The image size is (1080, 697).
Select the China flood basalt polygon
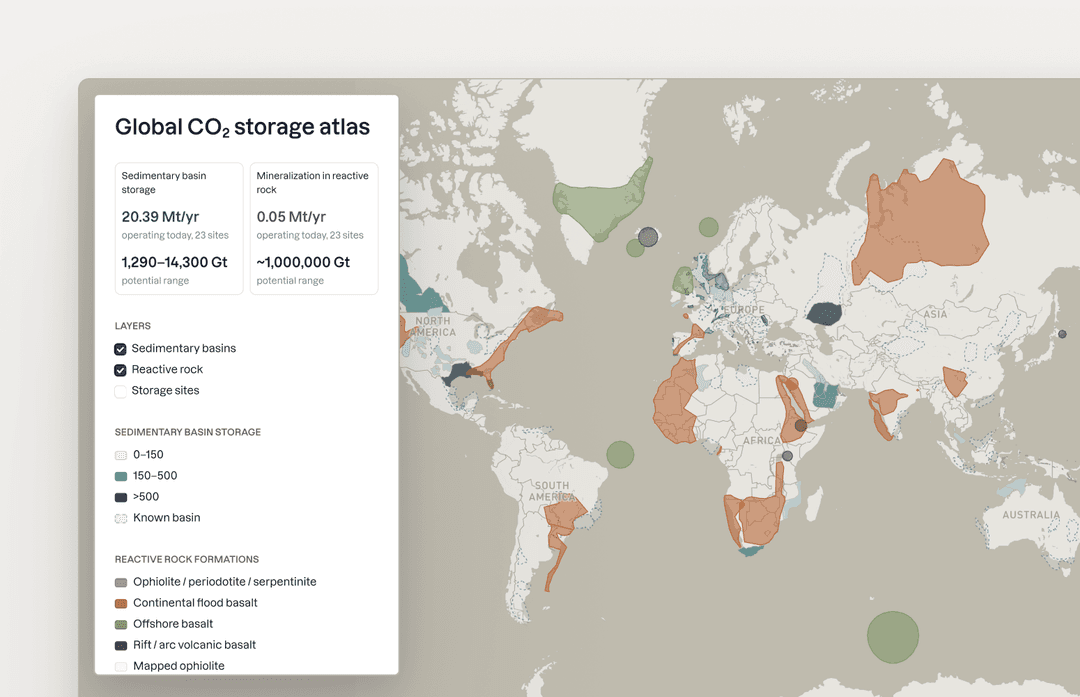pyautogui.click(x=955, y=382)
